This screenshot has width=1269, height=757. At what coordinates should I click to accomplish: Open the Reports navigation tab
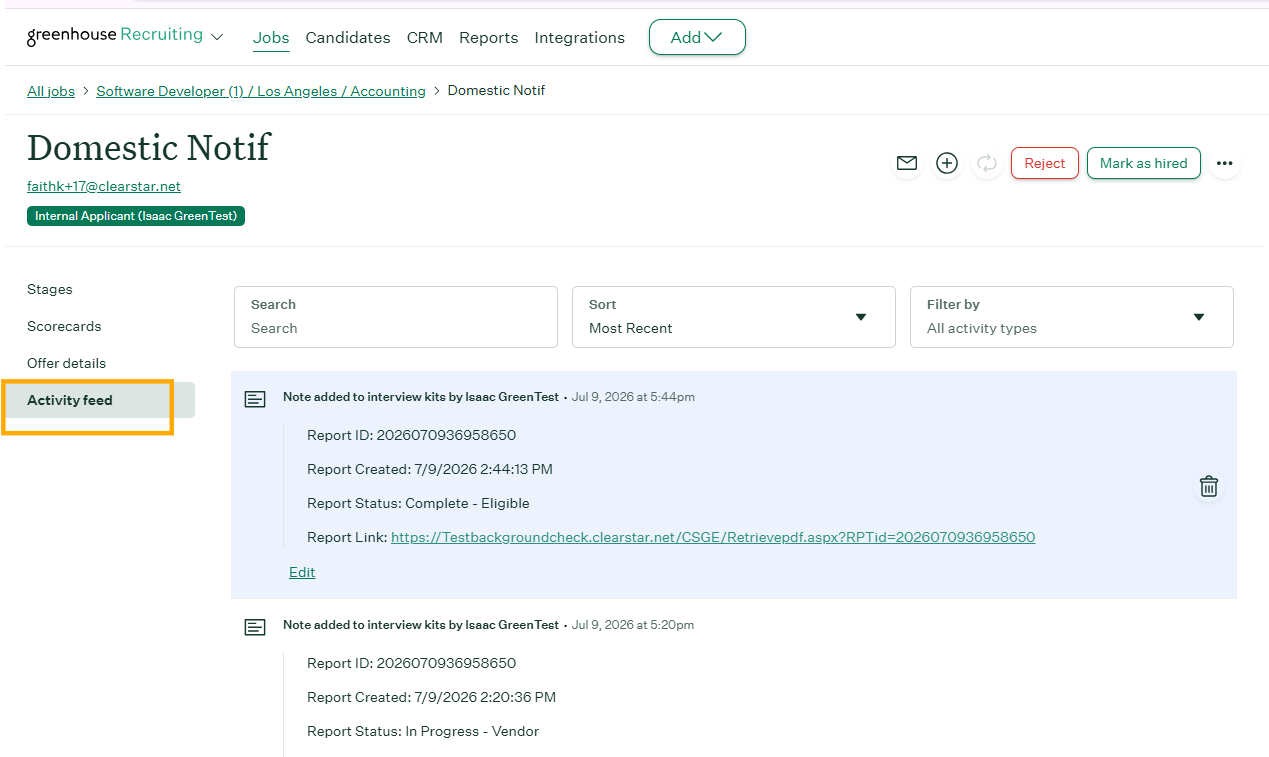point(488,38)
